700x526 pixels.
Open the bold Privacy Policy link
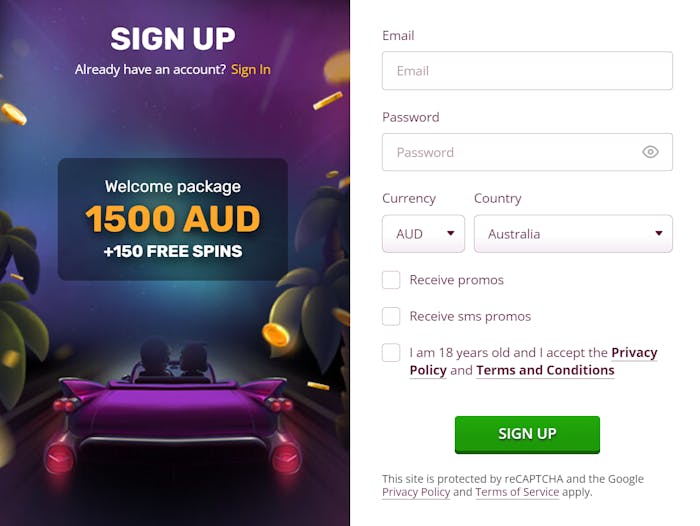(634, 353)
